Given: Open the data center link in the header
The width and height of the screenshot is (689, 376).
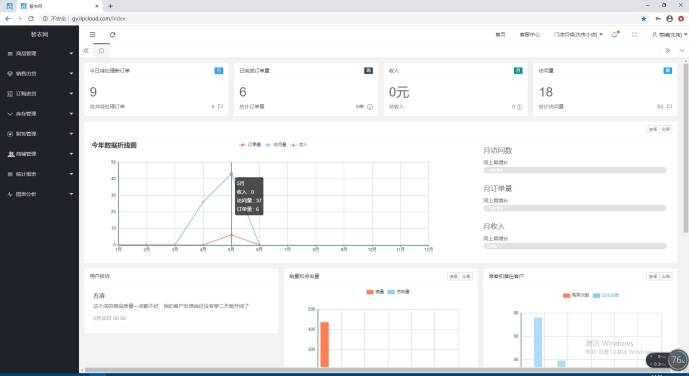Looking at the screenshot, I should (x=529, y=34).
